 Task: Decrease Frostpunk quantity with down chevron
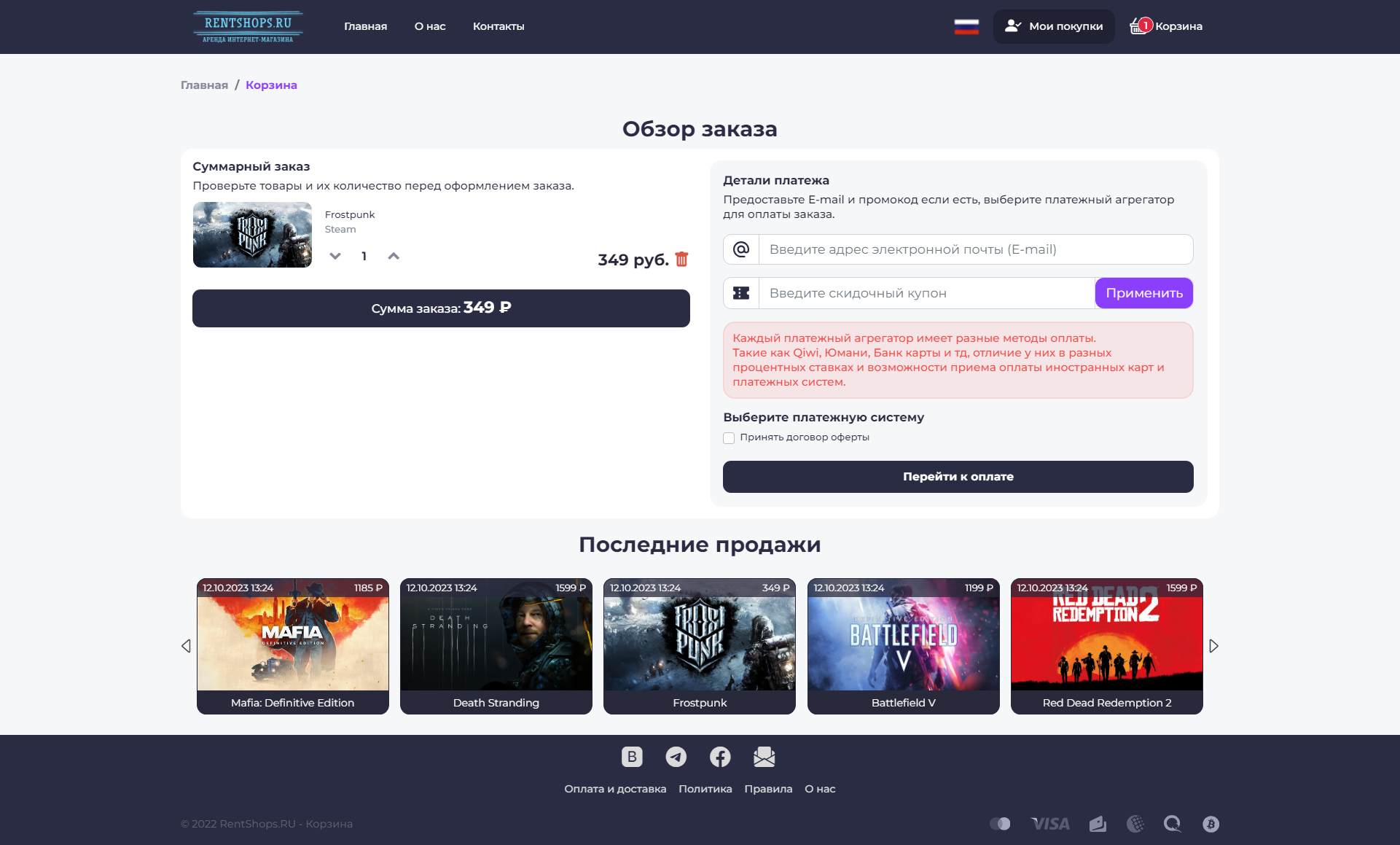(x=335, y=256)
